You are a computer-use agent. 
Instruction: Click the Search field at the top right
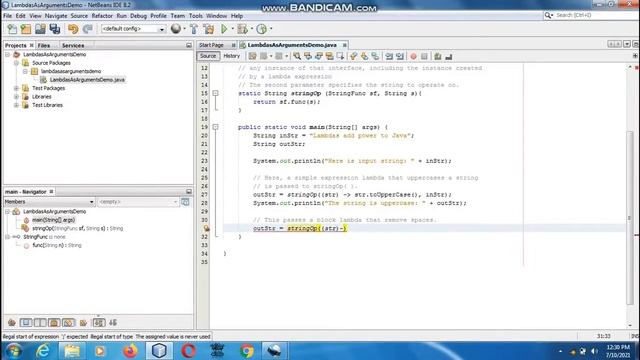(594, 15)
